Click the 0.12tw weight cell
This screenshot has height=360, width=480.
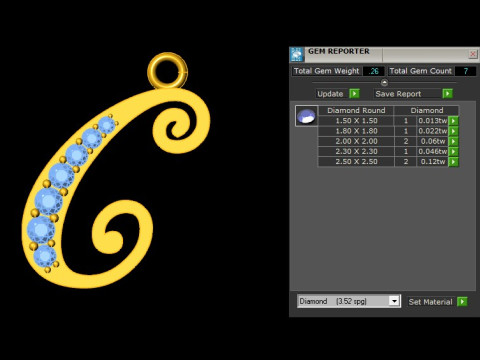(x=432, y=162)
